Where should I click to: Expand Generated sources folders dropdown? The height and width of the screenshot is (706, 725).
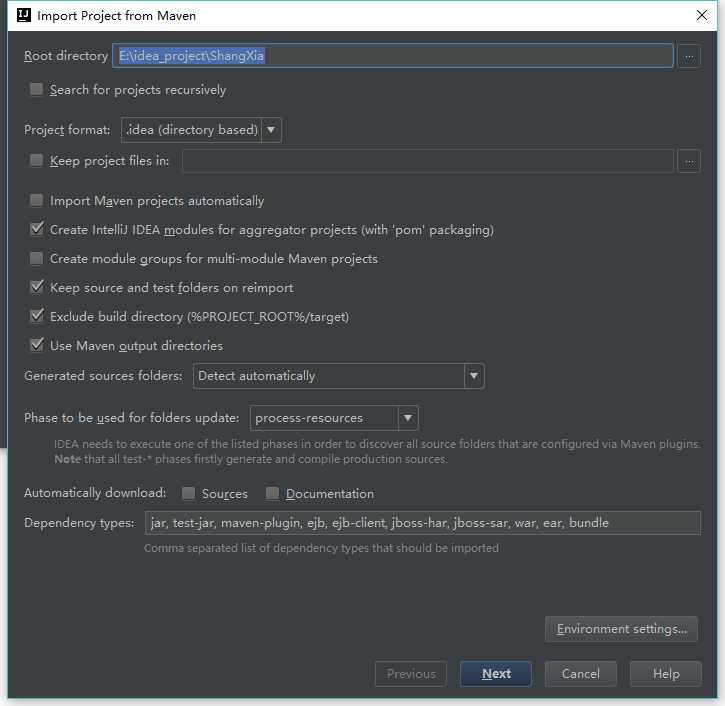tap(338, 376)
